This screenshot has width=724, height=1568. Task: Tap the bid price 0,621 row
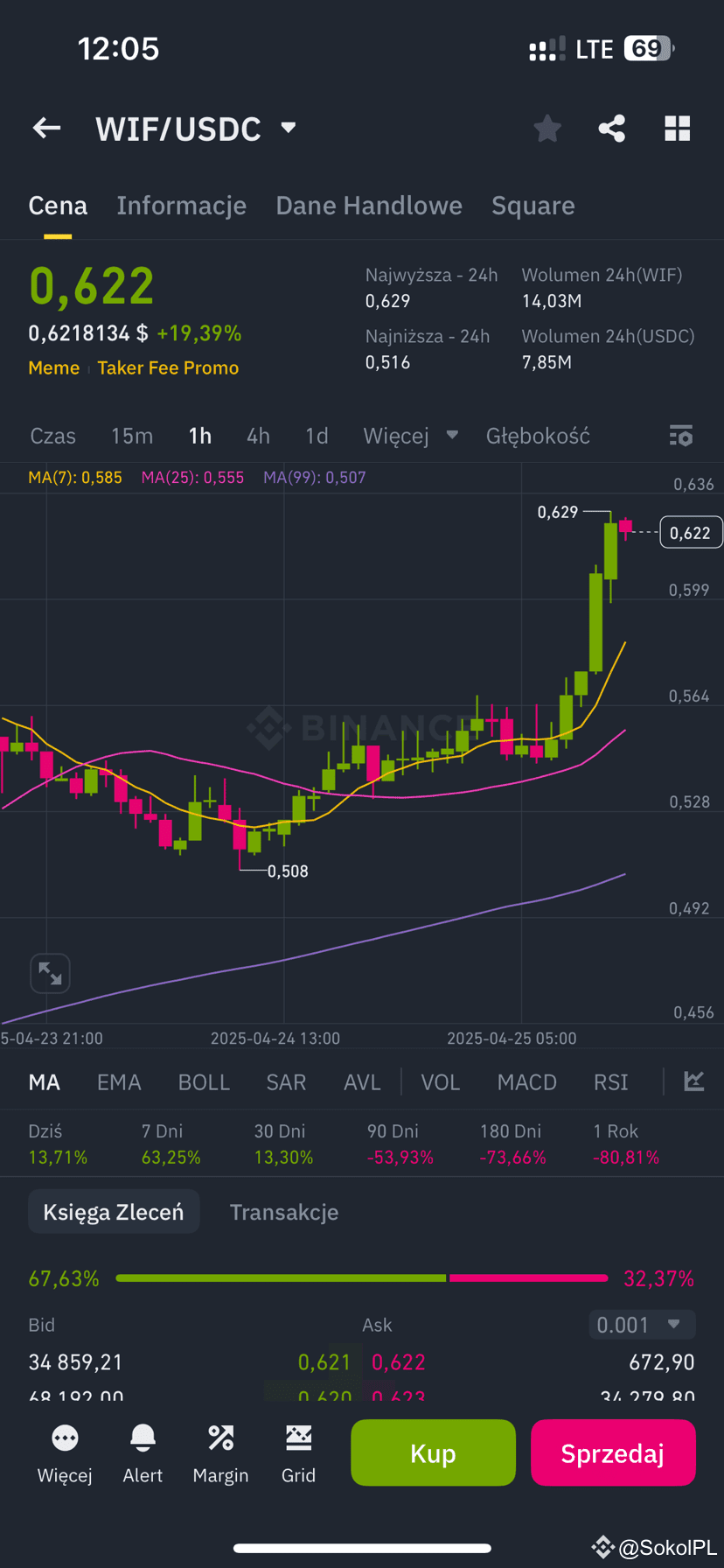click(x=324, y=1362)
